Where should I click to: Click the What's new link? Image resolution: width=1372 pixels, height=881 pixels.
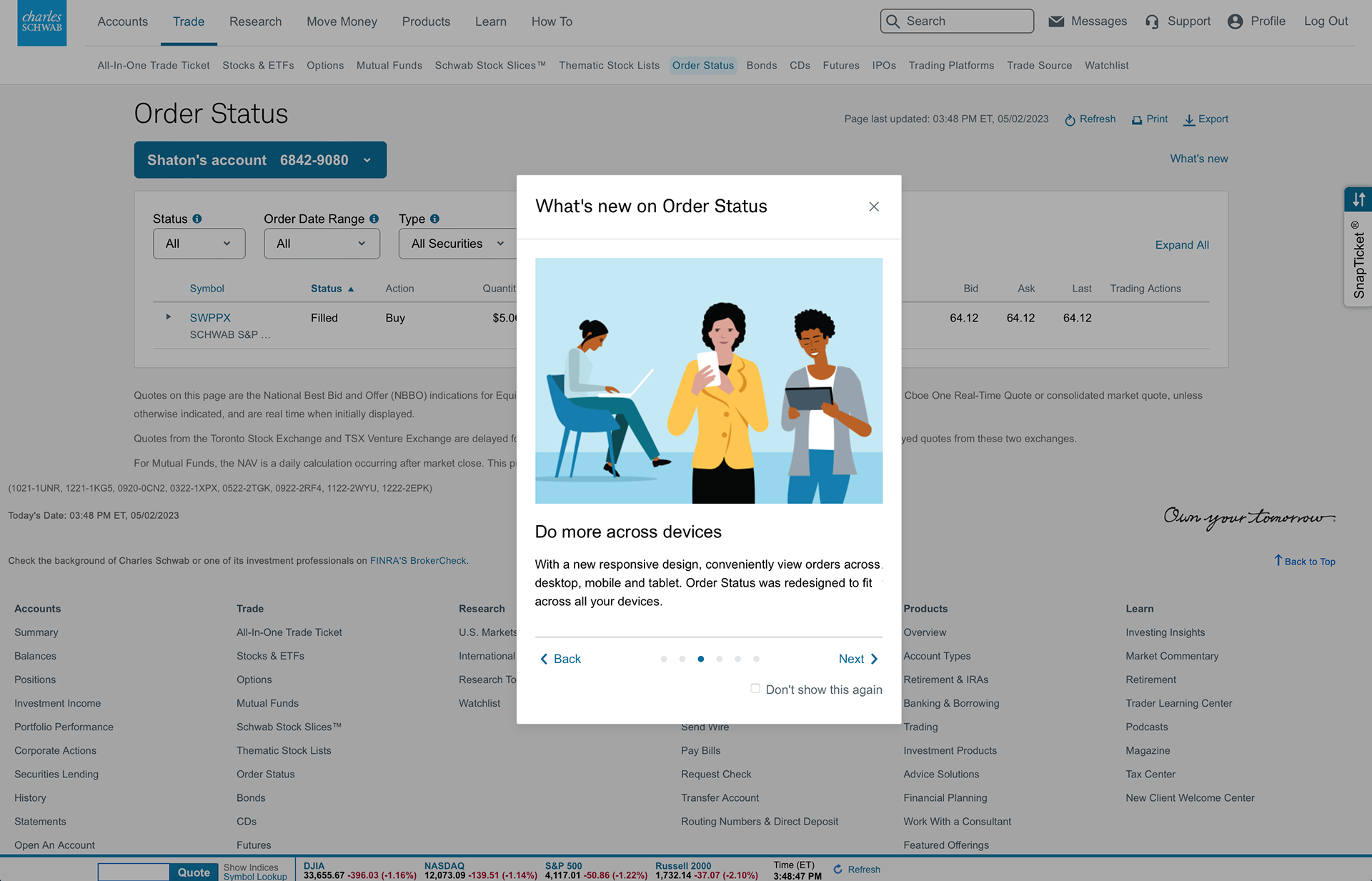pos(1198,159)
